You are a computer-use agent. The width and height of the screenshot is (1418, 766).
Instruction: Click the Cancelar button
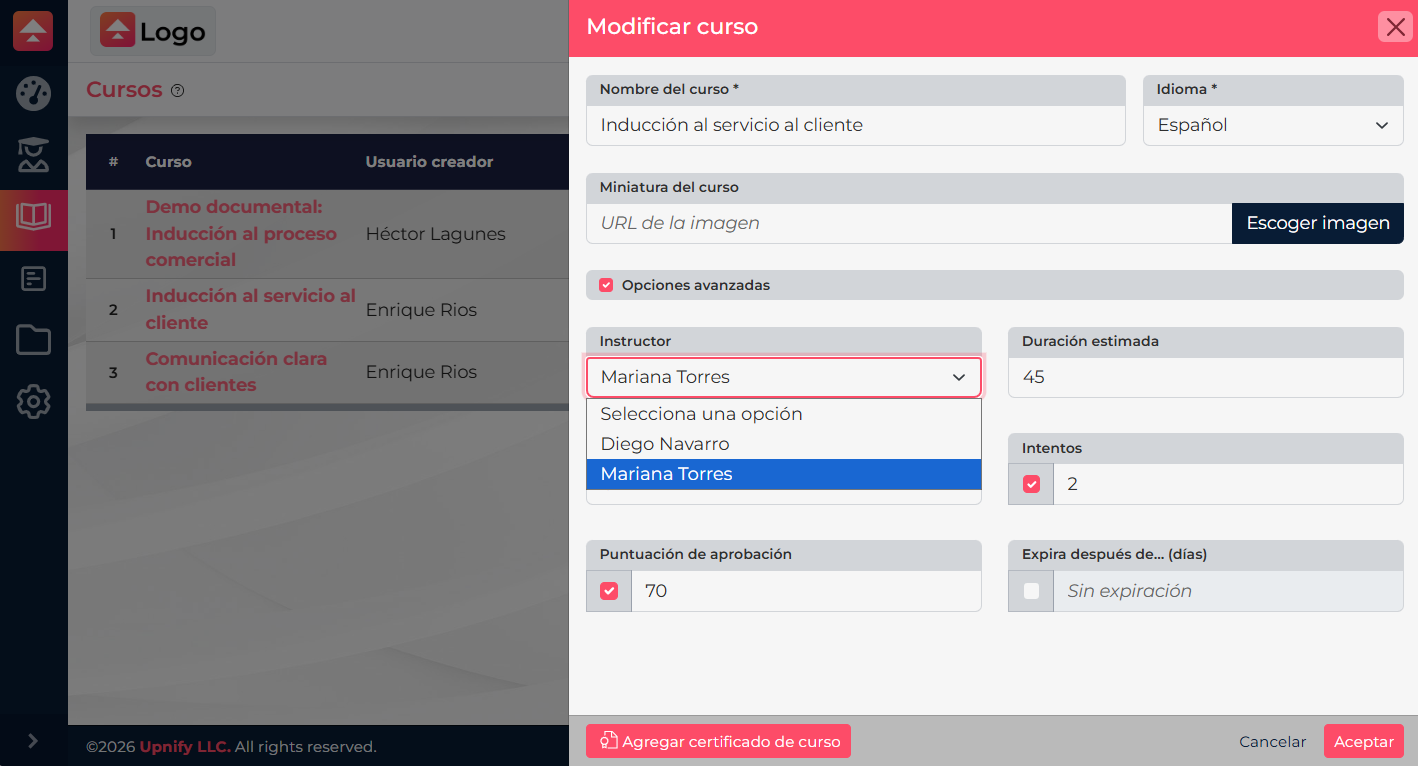[x=1273, y=741]
